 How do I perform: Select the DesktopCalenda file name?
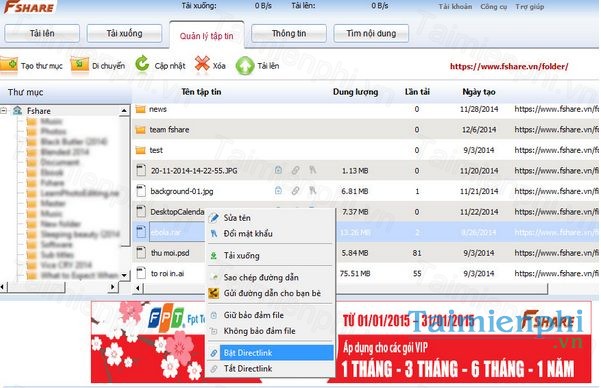(x=177, y=212)
